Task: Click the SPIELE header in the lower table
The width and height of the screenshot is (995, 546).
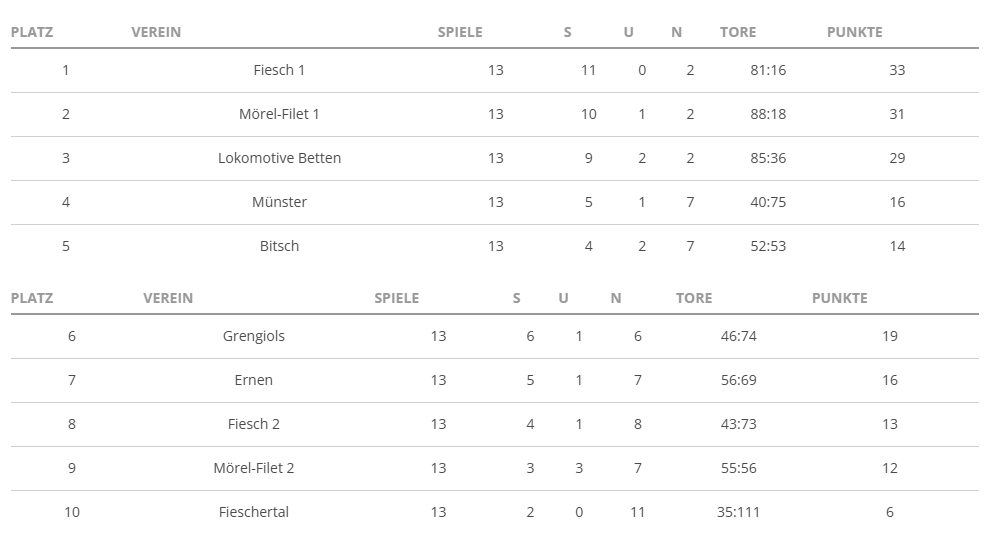Action: click(397, 298)
